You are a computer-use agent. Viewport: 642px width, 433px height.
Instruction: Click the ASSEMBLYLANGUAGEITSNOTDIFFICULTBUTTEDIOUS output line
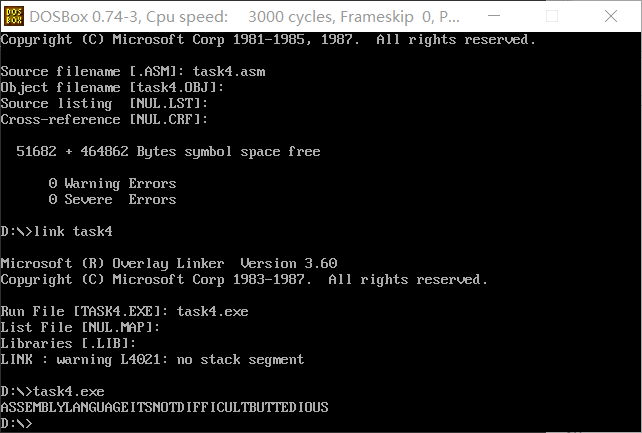(x=165, y=407)
